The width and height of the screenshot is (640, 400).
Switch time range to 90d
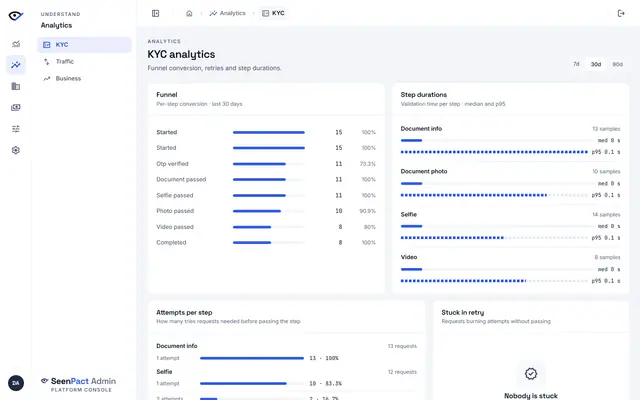tap(618, 64)
